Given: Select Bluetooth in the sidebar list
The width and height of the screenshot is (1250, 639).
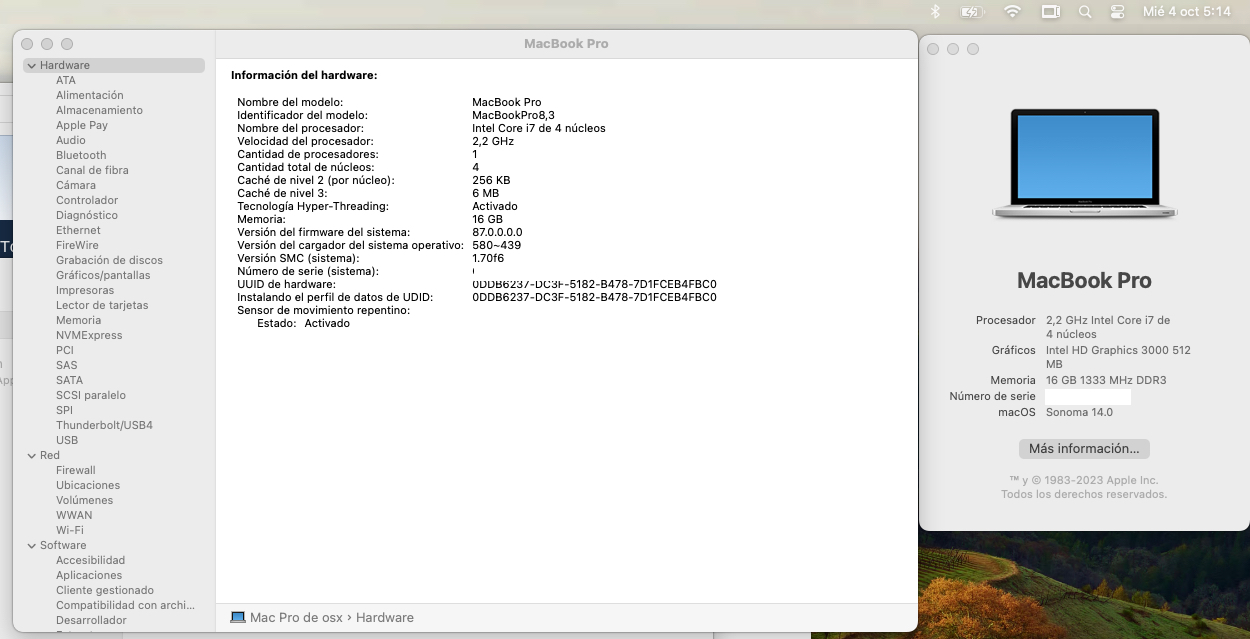Looking at the screenshot, I should point(81,155).
